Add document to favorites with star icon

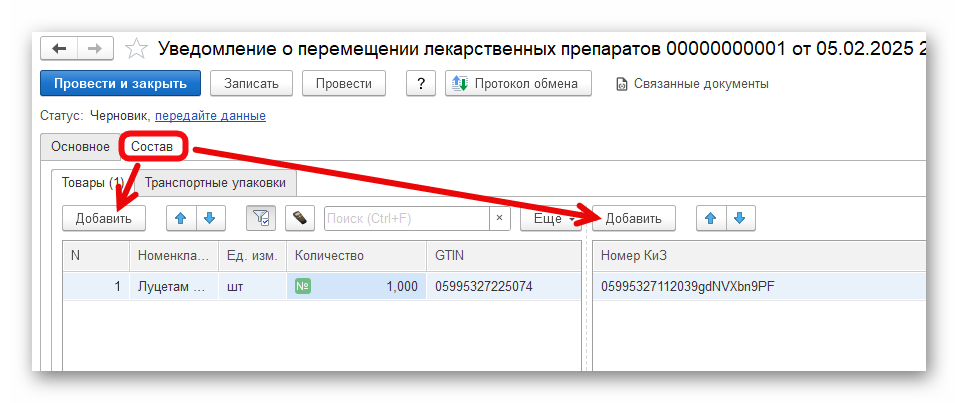pyautogui.click(x=136, y=49)
